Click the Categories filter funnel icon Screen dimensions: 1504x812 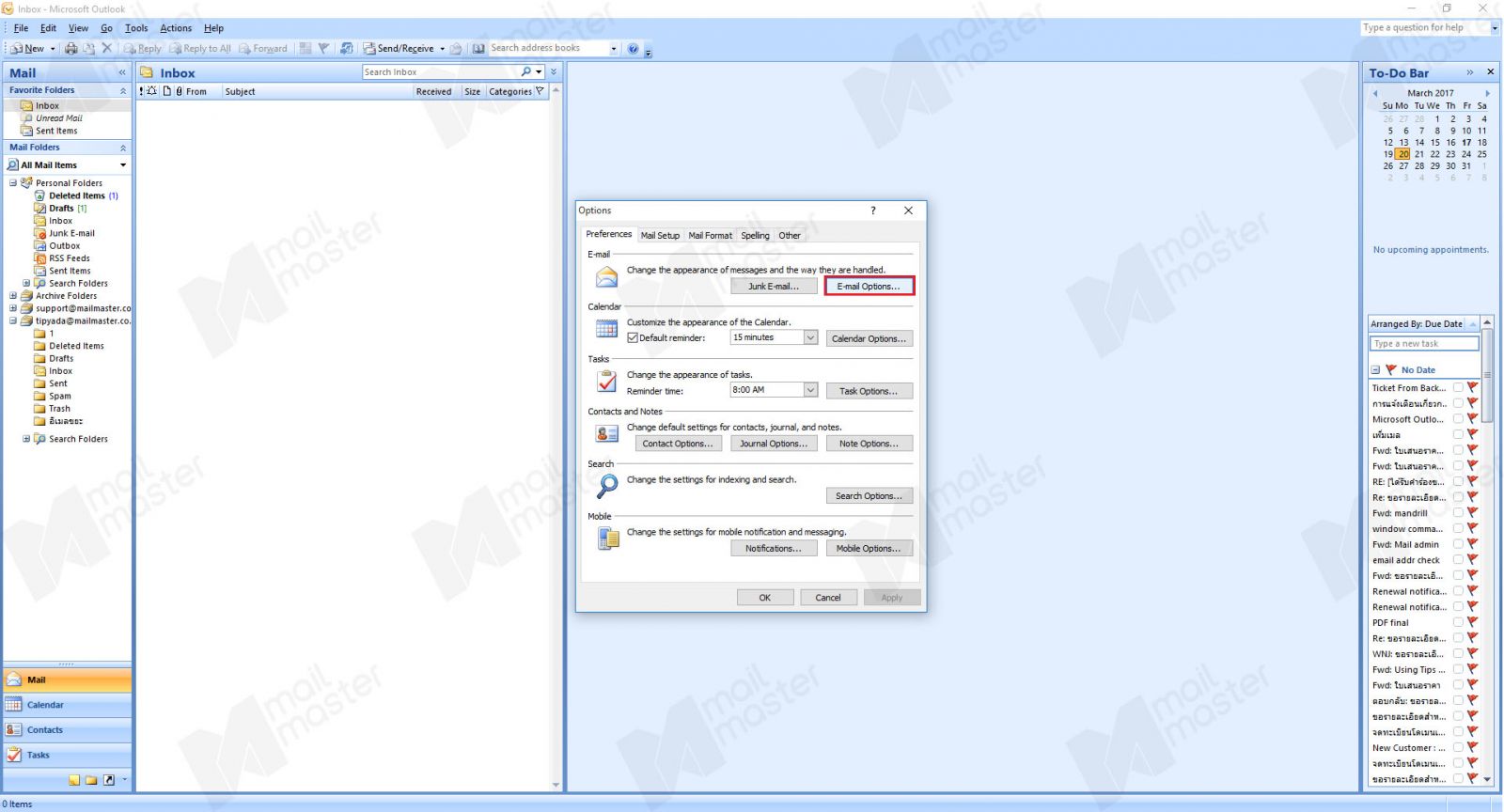pos(540,91)
